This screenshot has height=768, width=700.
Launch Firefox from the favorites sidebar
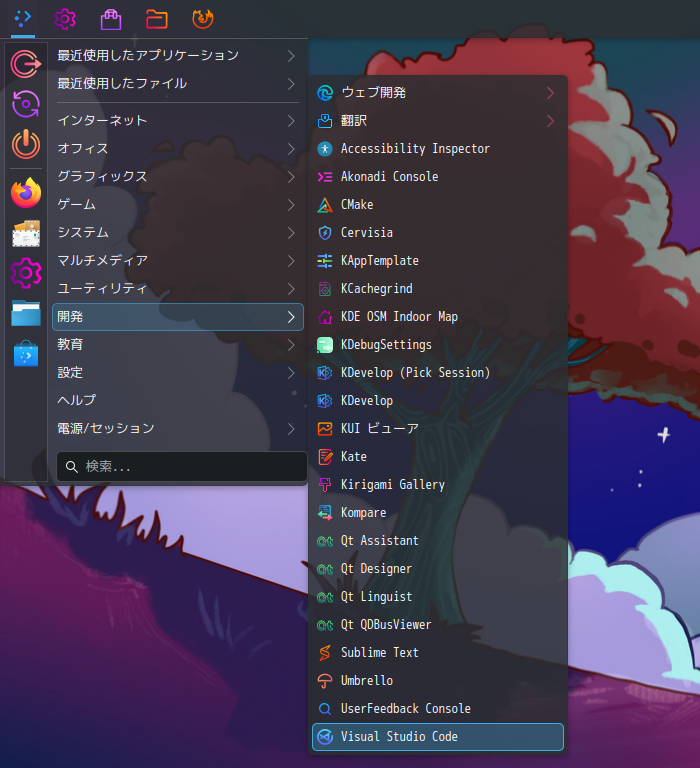coord(26,192)
